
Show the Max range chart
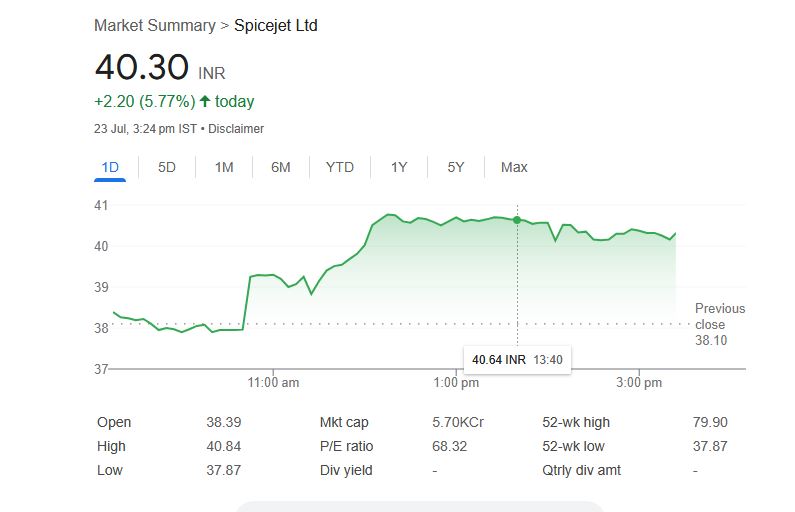point(514,167)
